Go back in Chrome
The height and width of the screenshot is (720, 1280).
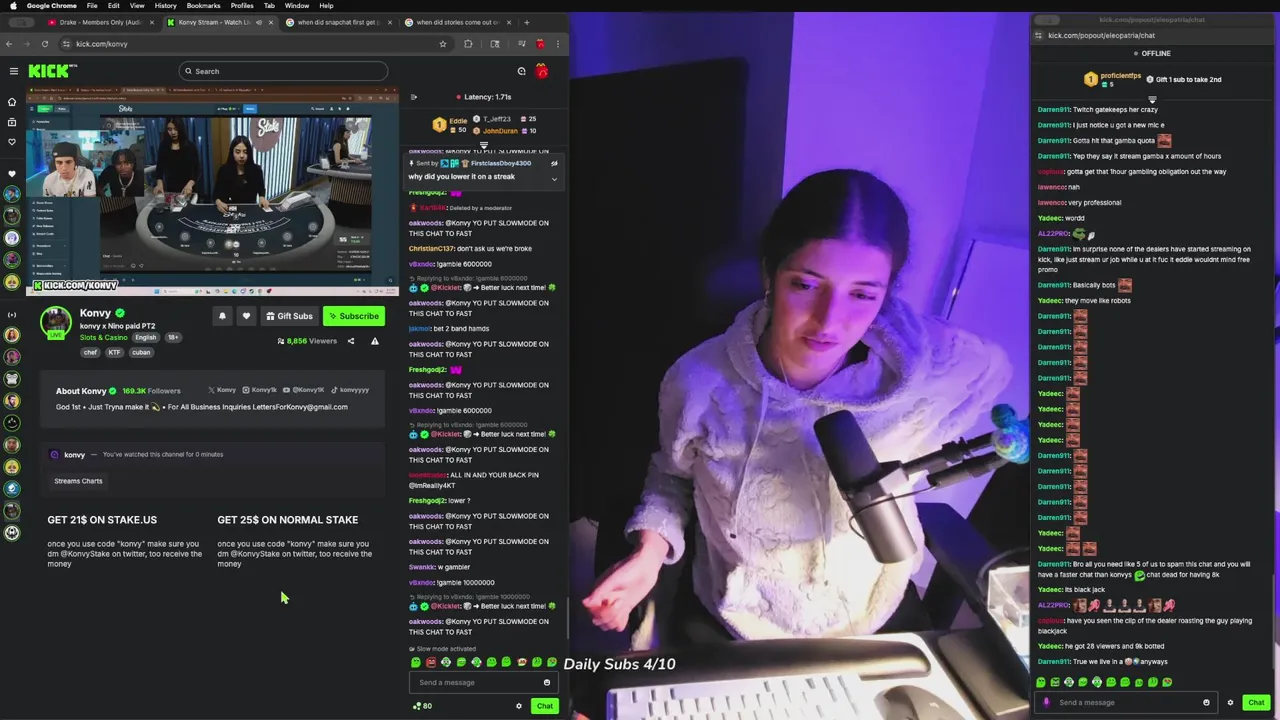tap(9, 44)
